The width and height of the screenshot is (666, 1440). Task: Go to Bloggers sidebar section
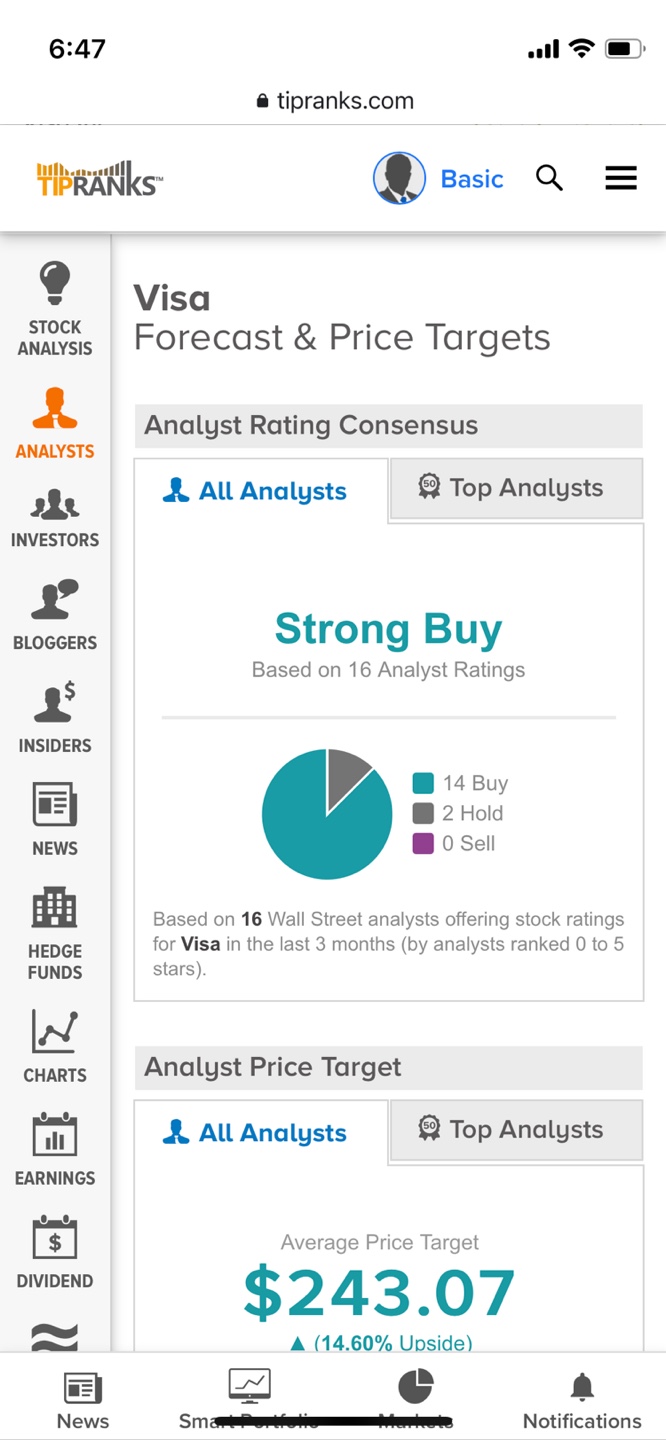coord(55,599)
